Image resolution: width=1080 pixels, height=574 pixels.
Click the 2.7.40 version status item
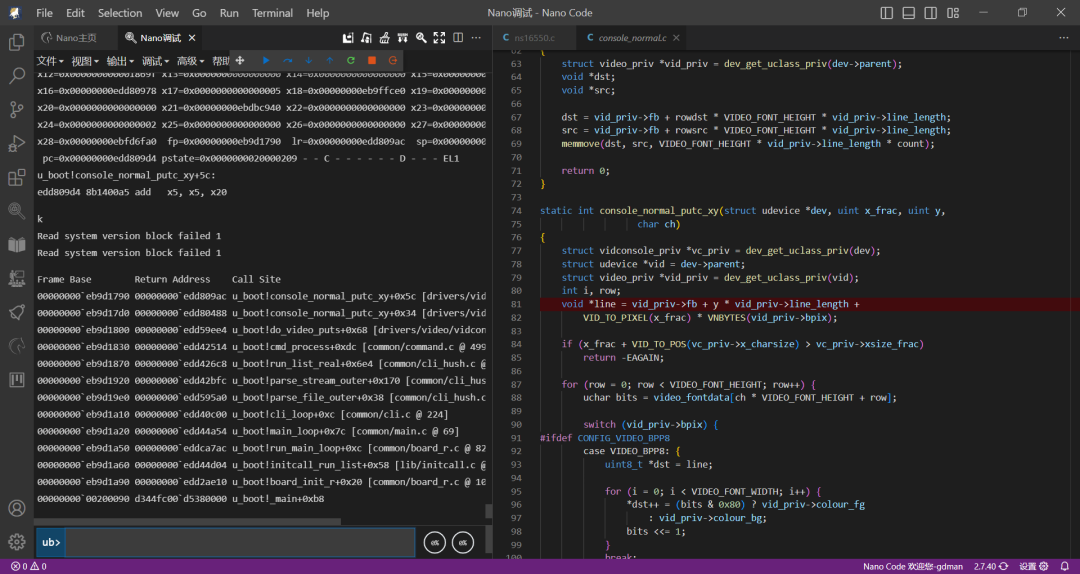[x=990, y=566]
